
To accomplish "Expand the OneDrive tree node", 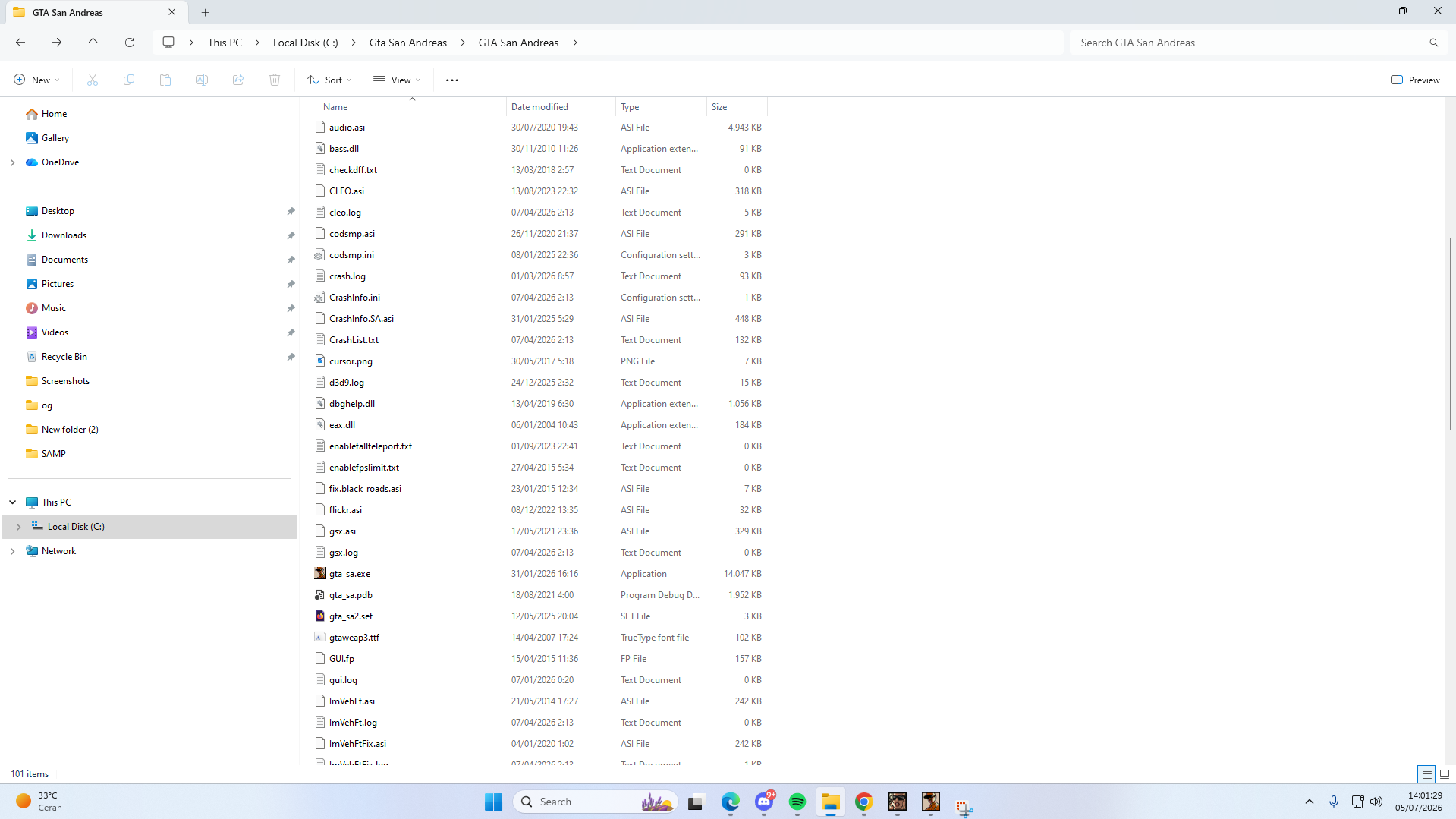I will point(13,162).
